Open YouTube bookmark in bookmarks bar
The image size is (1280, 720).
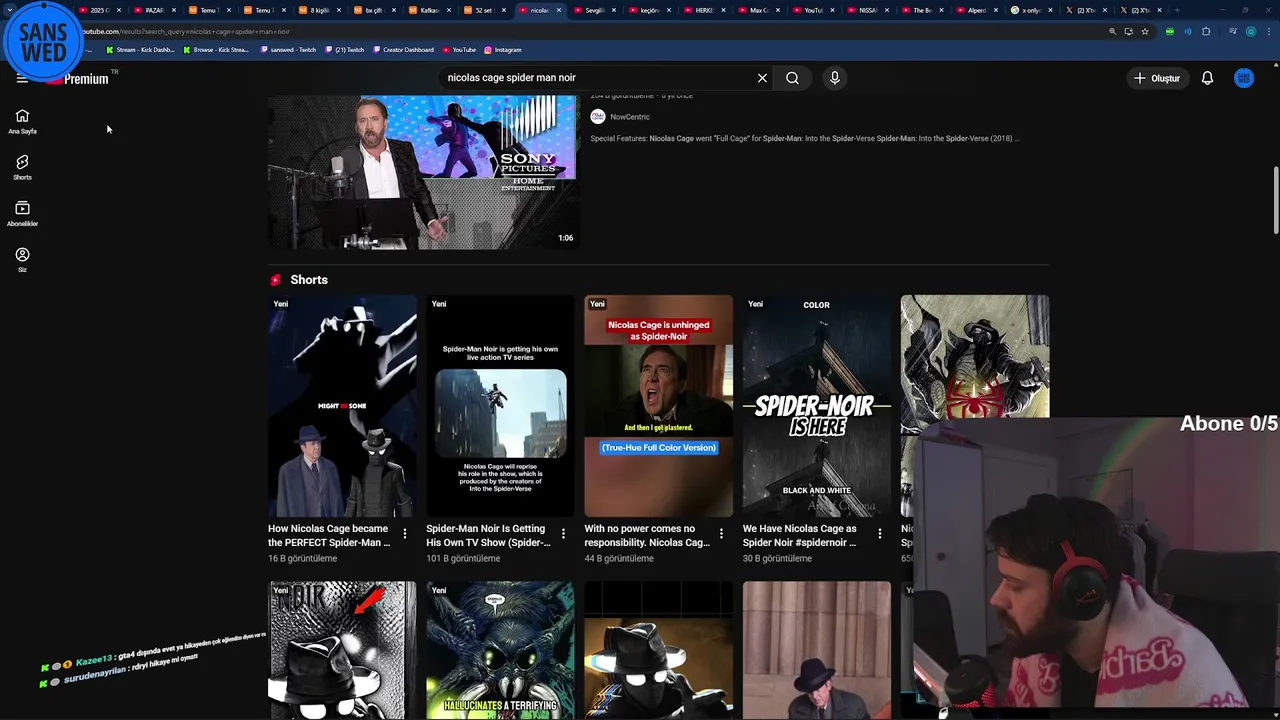[459, 49]
